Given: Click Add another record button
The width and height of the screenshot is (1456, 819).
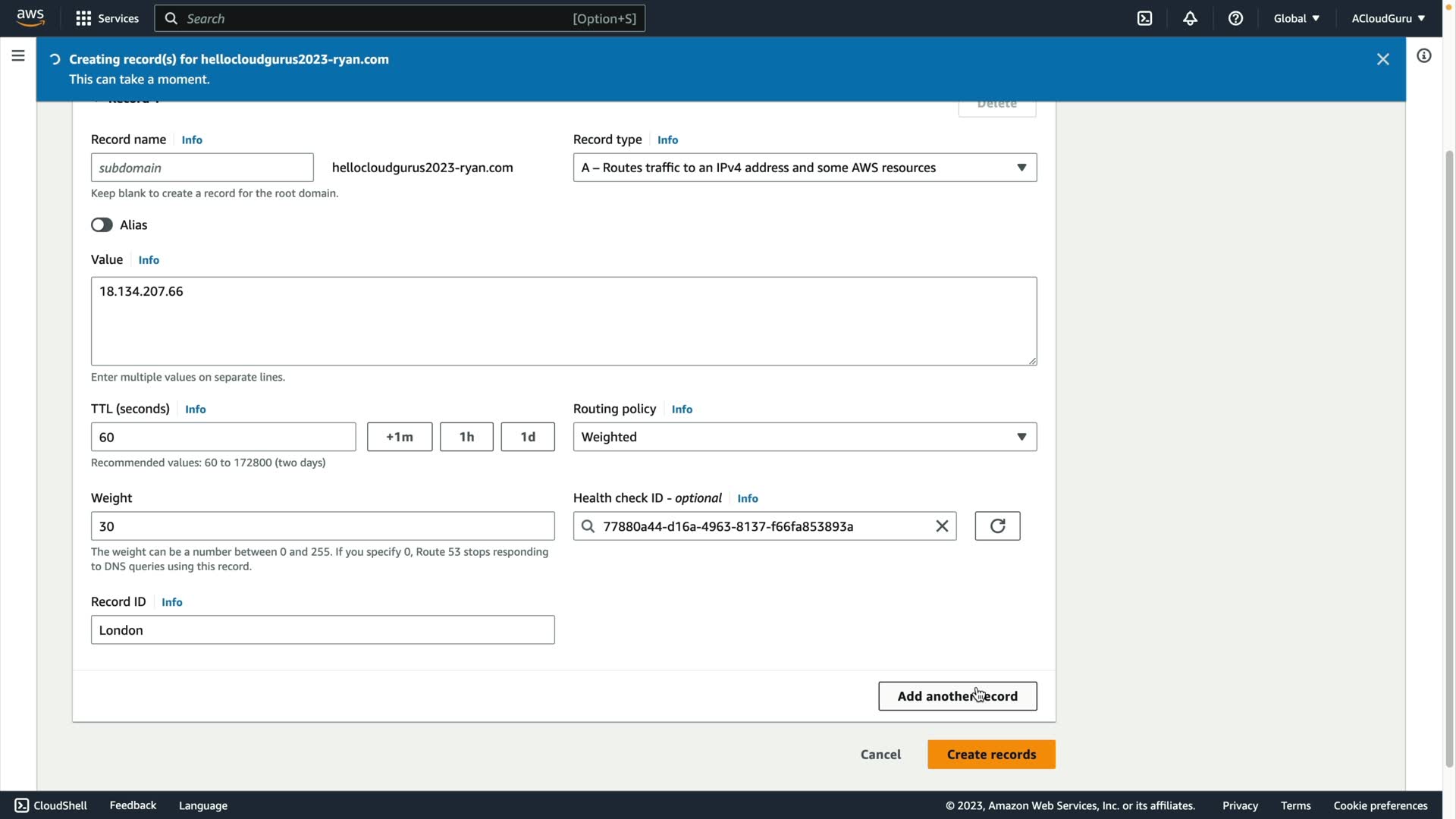Looking at the screenshot, I should (957, 696).
